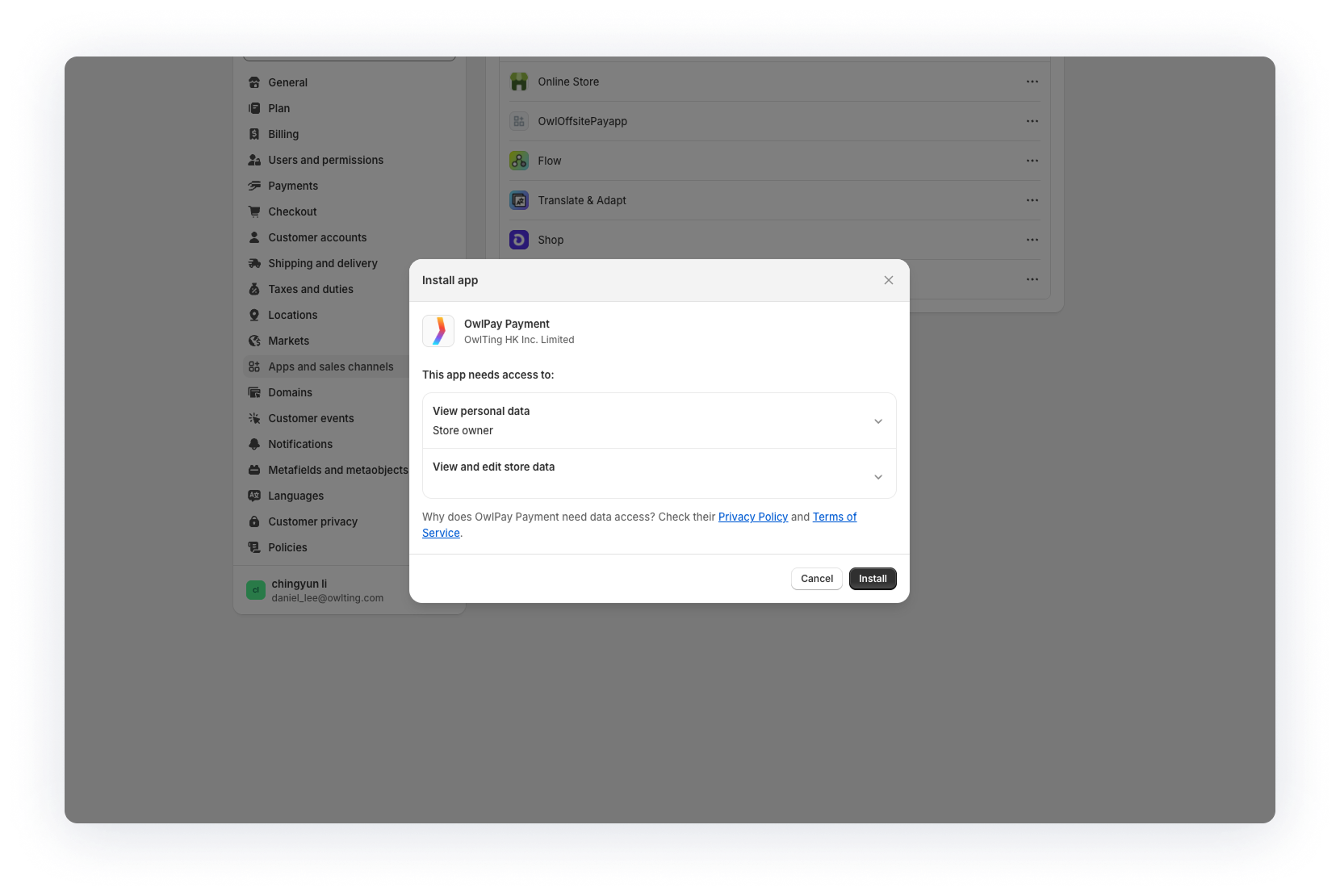
Task: Open more options menu for Online Store
Action: pyautogui.click(x=1032, y=81)
